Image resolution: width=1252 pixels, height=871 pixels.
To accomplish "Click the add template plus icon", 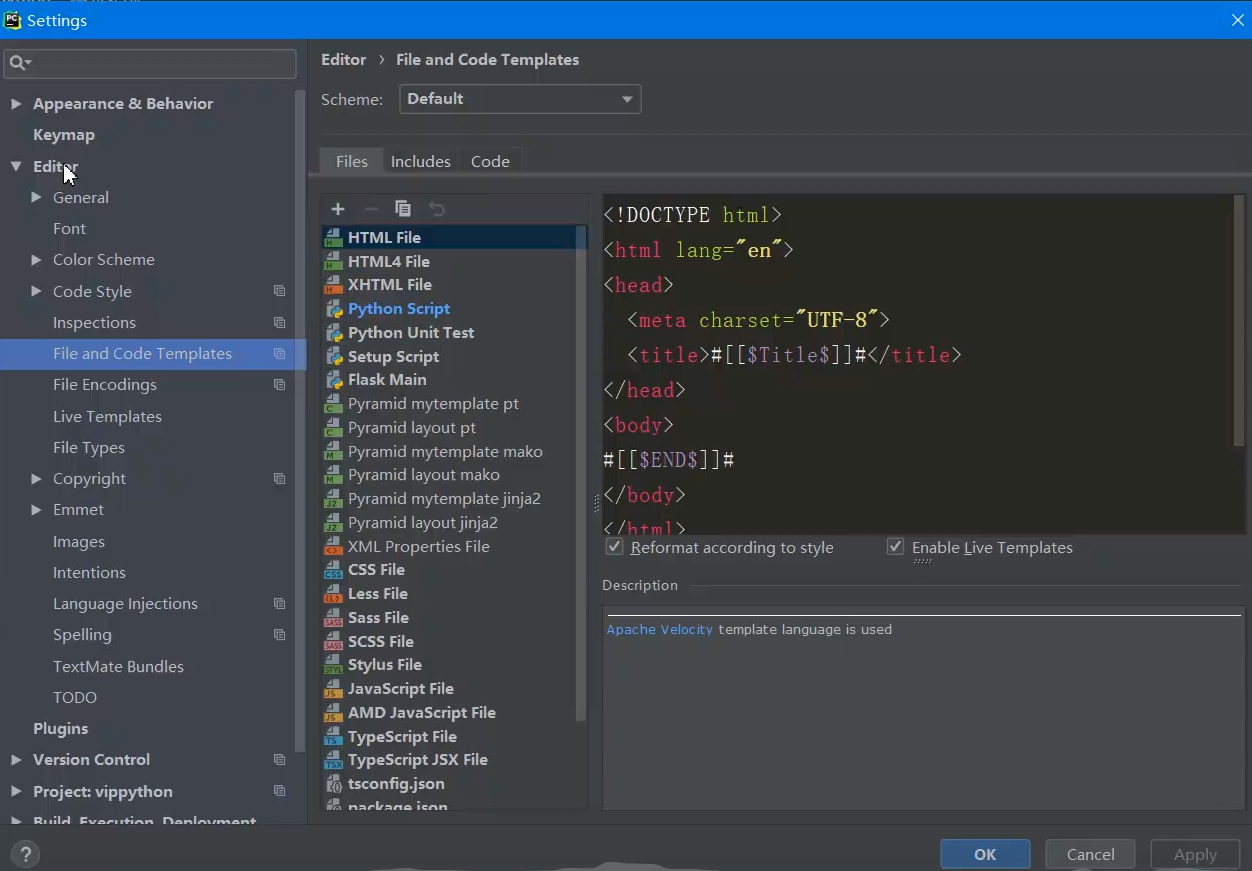I will [338, 209].
